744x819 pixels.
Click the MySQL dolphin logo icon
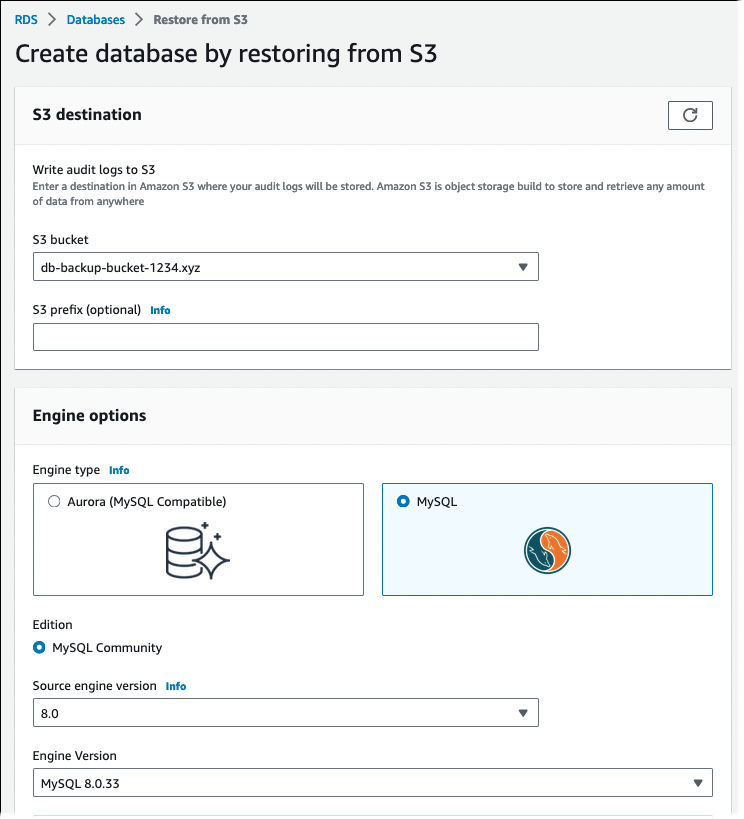pos(547,551)
